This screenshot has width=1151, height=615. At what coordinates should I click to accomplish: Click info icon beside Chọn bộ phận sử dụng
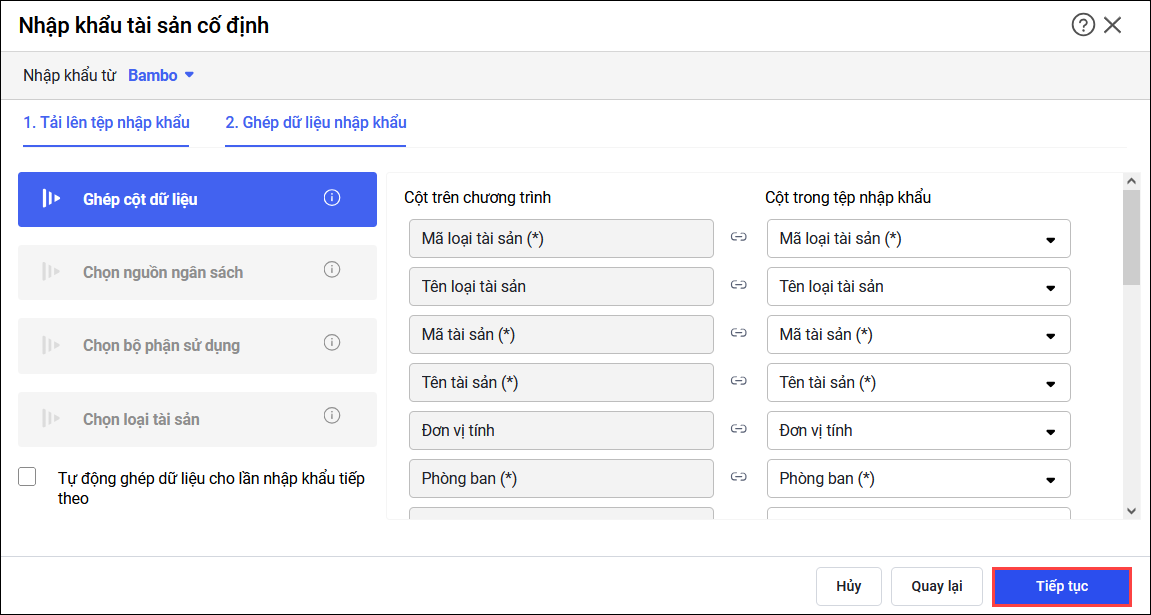coord(332,343)
